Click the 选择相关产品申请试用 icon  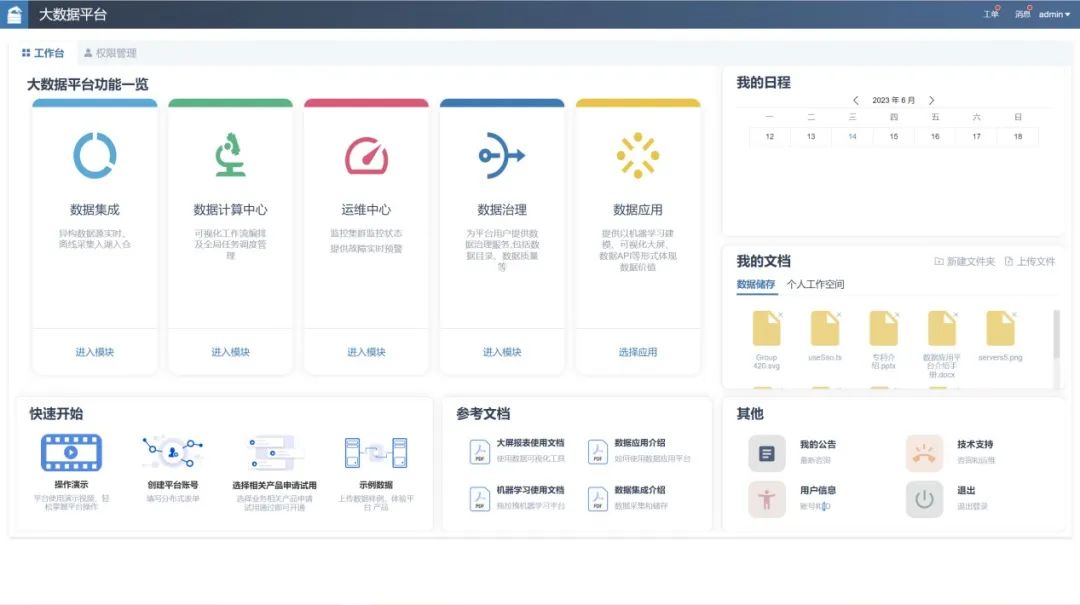click(x=274, y=453)
